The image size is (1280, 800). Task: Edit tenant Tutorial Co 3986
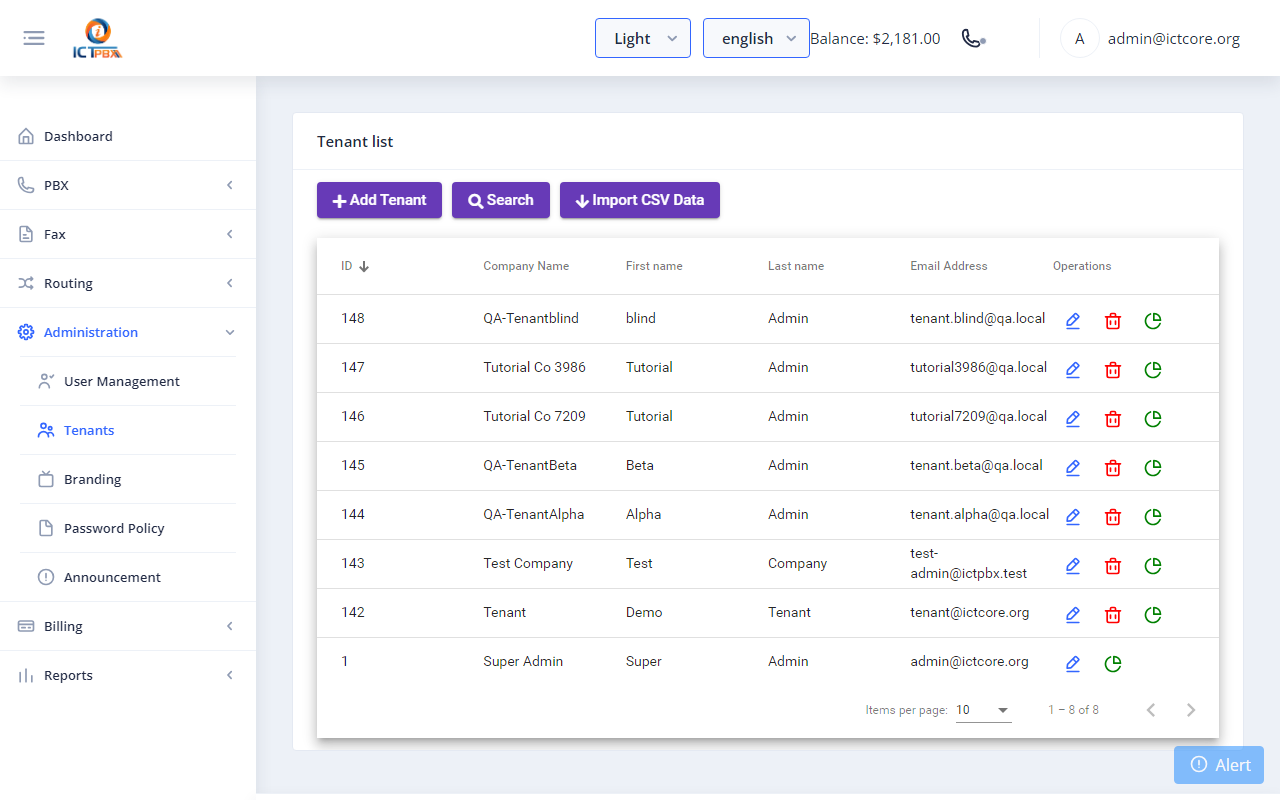[1073, 369]
